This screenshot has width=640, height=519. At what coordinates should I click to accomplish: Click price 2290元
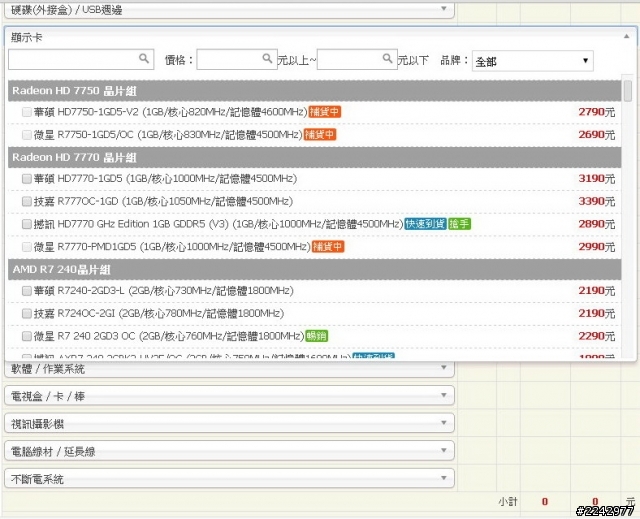pos(596,336)
